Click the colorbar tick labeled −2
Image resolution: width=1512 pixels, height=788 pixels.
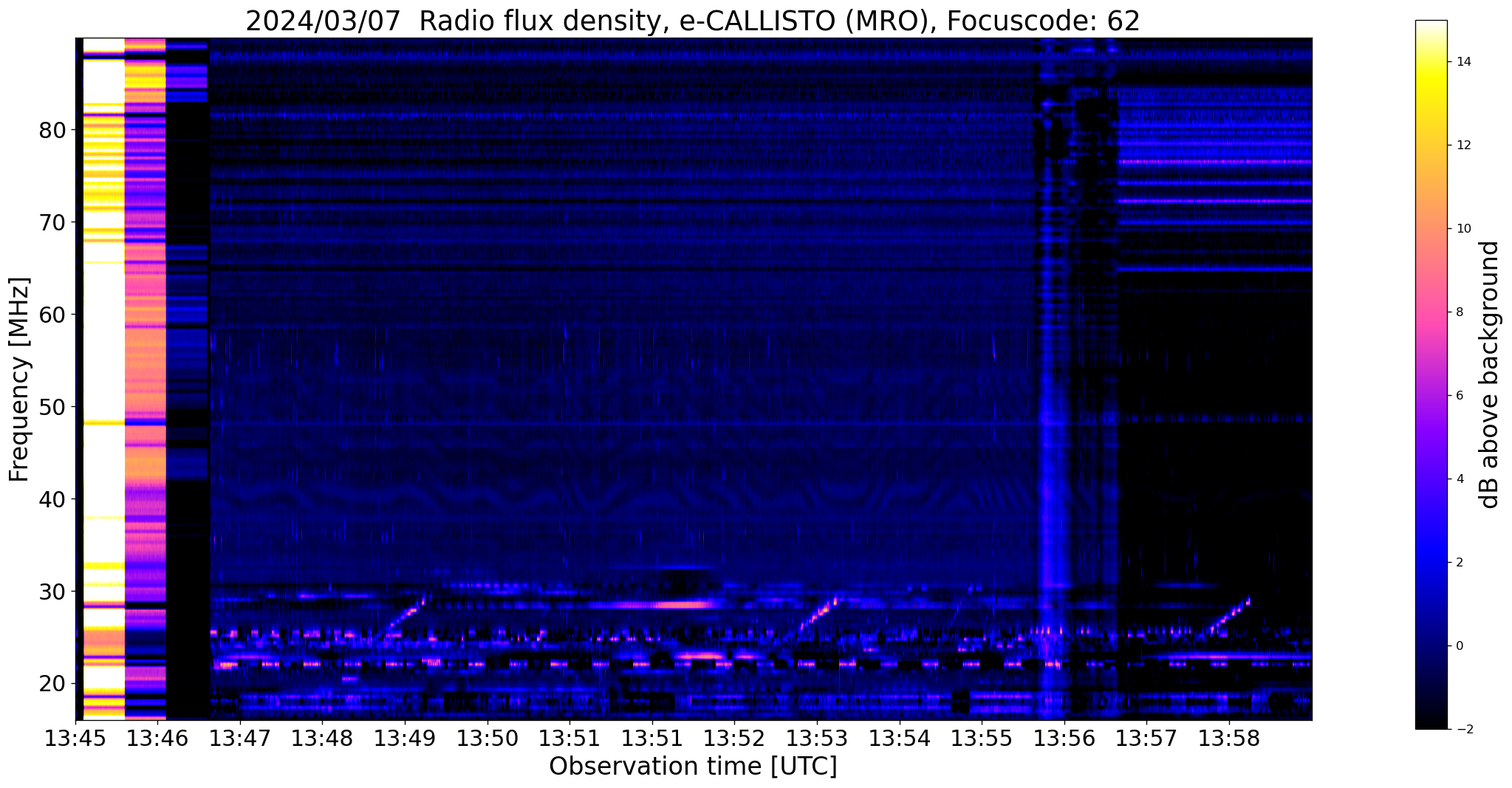[1461, 729]
